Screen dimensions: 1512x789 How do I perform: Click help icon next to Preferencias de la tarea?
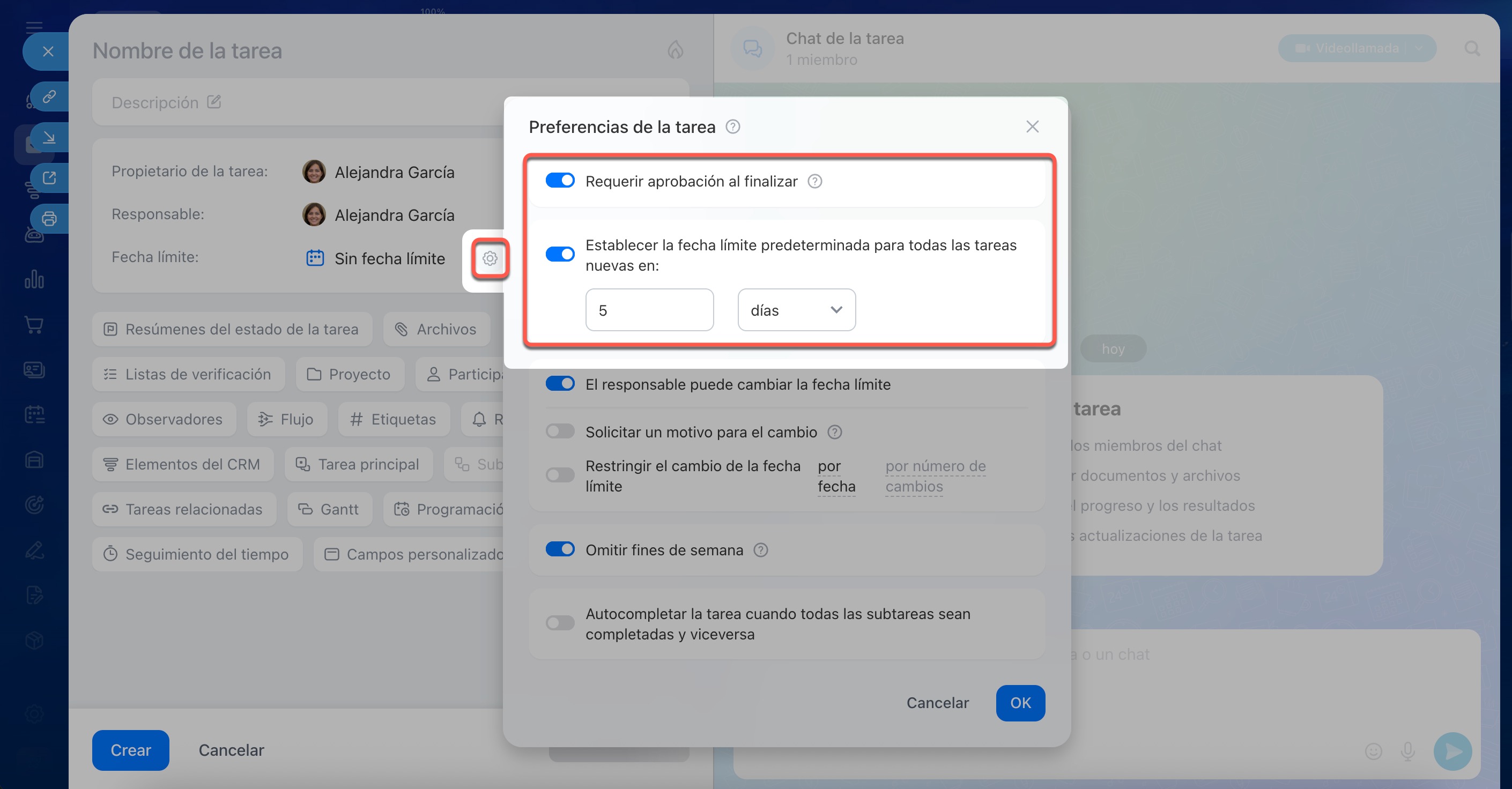(732, 126)
